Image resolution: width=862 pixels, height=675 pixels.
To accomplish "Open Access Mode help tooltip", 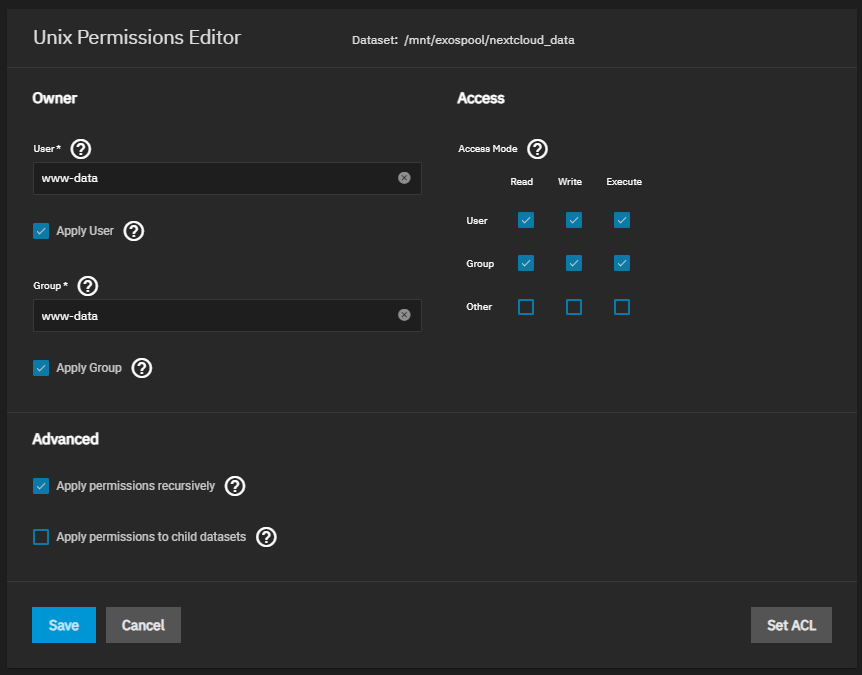I will [x=537, y=149].
